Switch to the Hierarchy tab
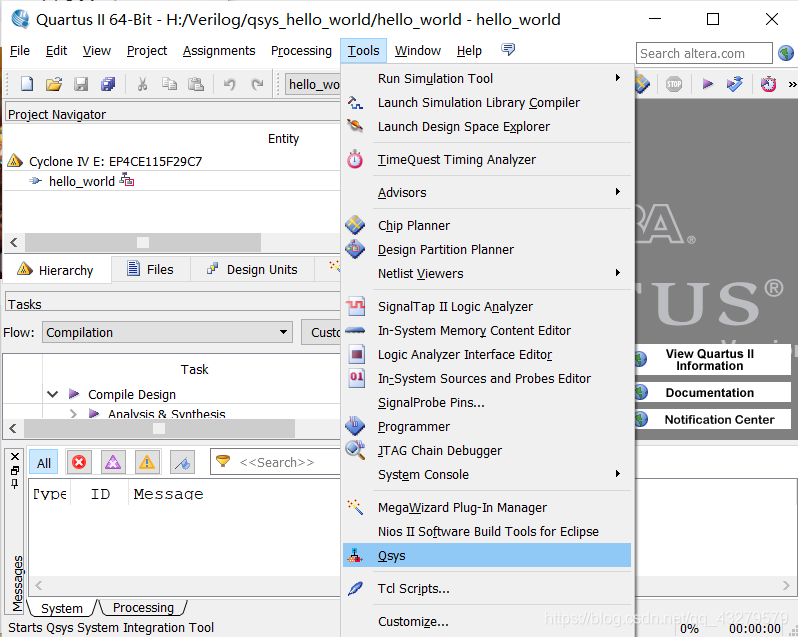 pos(56,270)
